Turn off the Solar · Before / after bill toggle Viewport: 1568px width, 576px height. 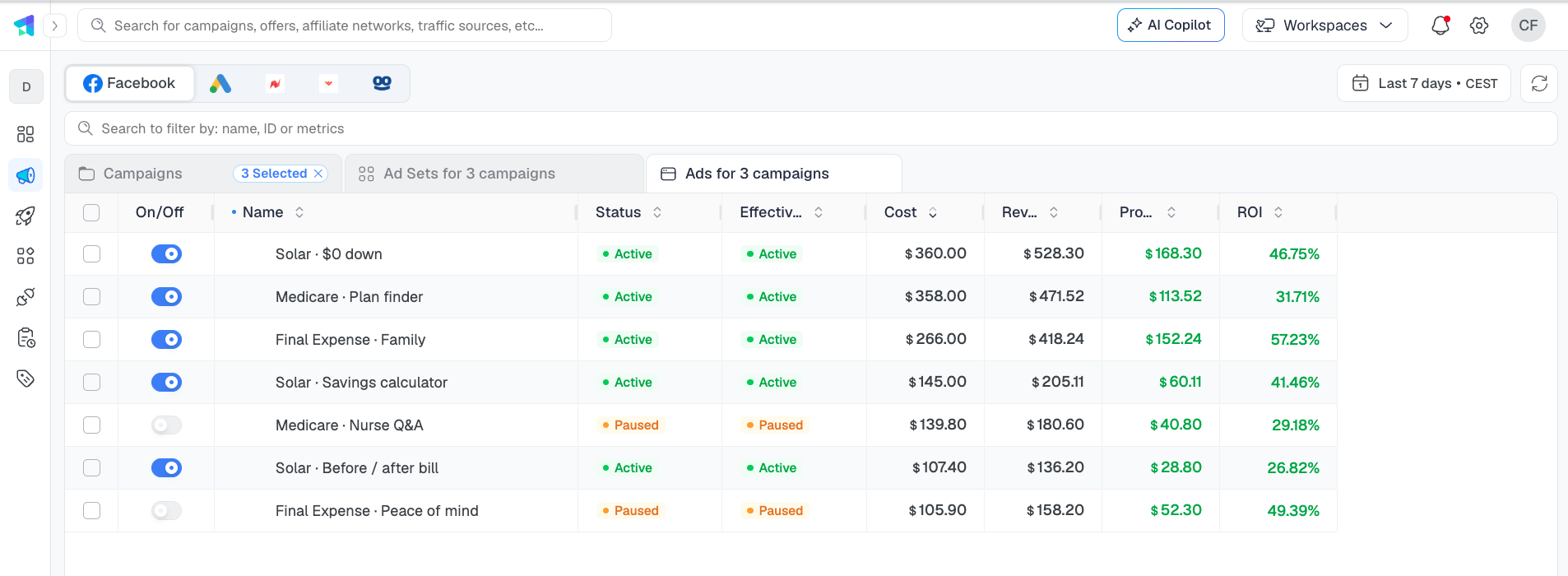tap(166, 468)
